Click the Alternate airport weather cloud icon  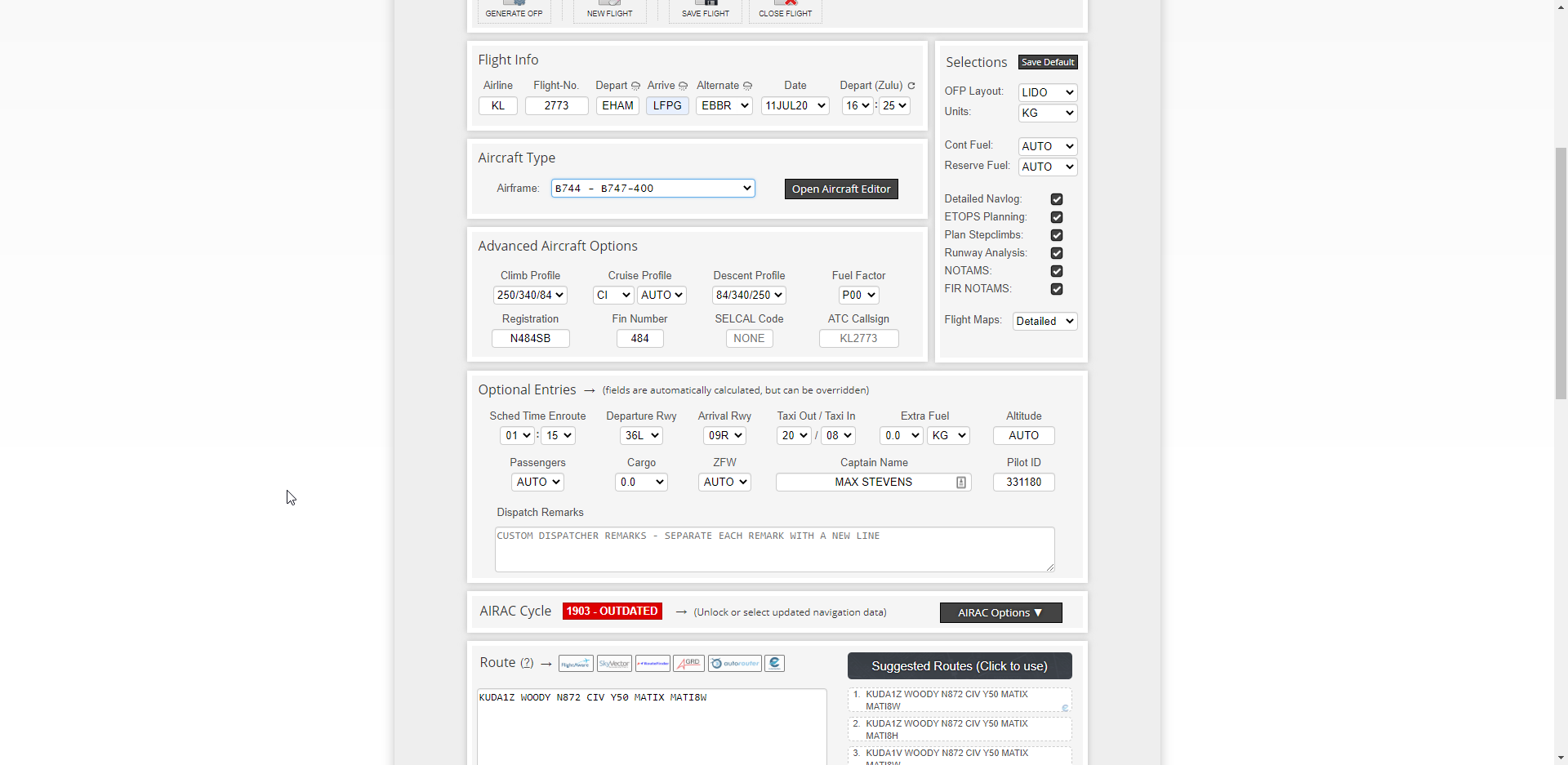[x=747, y=86]
